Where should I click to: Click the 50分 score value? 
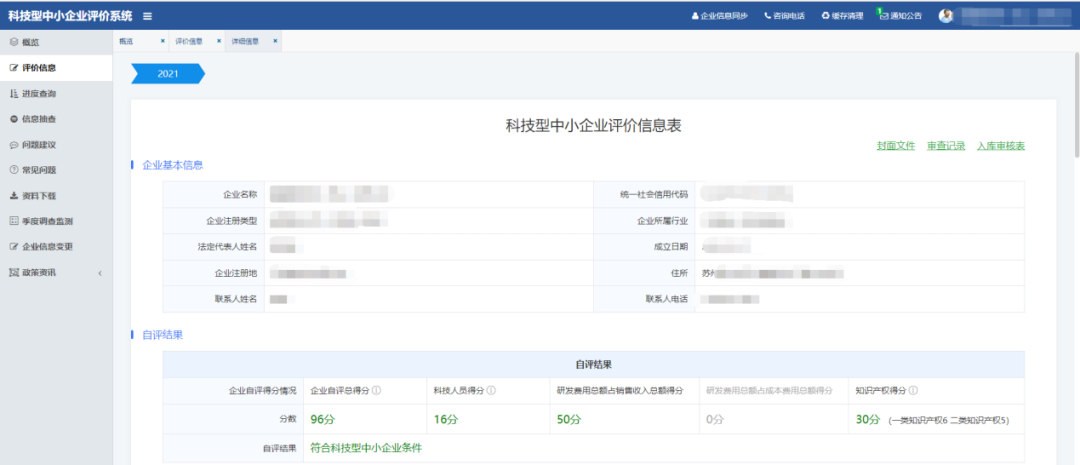coord(568,419)
